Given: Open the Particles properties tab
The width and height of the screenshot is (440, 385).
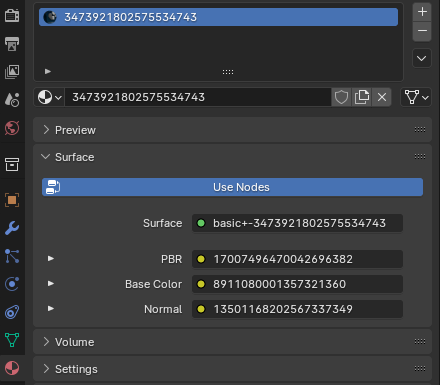Looking at the screenshot, I should coord(12,256).
